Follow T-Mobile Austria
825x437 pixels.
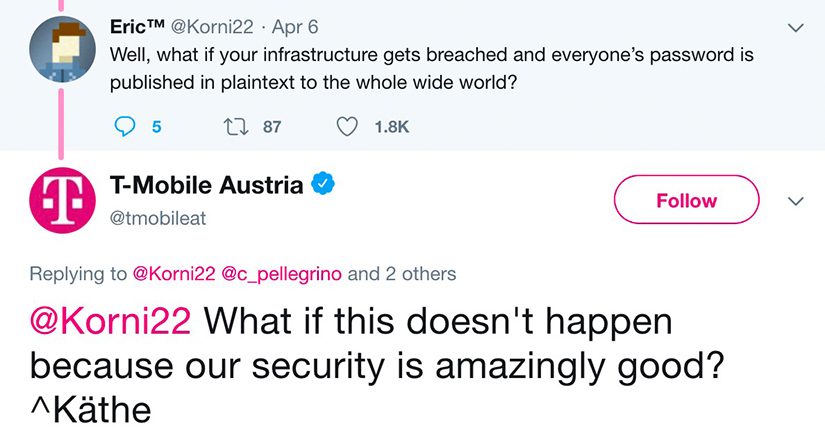687,200
